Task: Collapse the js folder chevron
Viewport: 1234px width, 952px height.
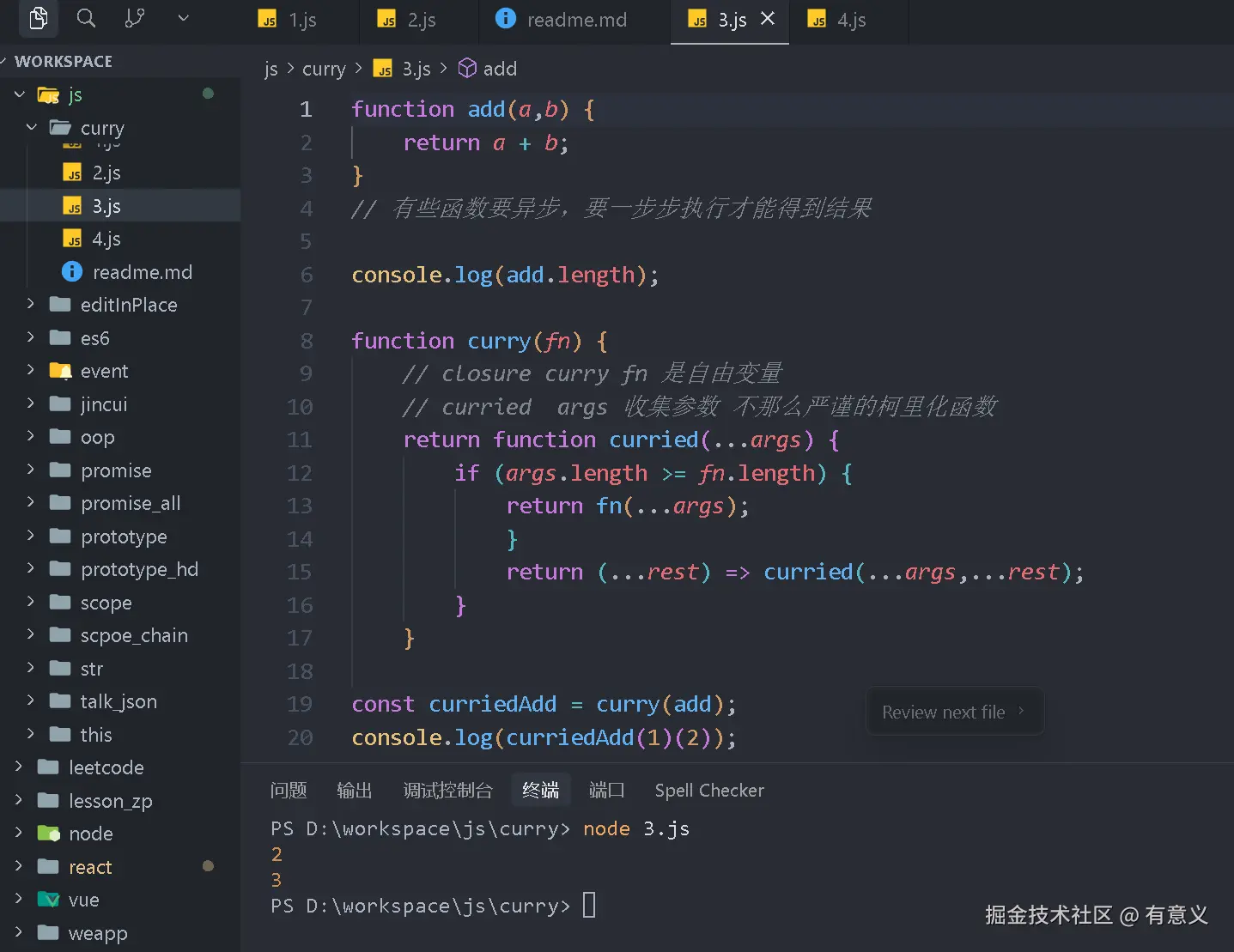Action: 20,94
